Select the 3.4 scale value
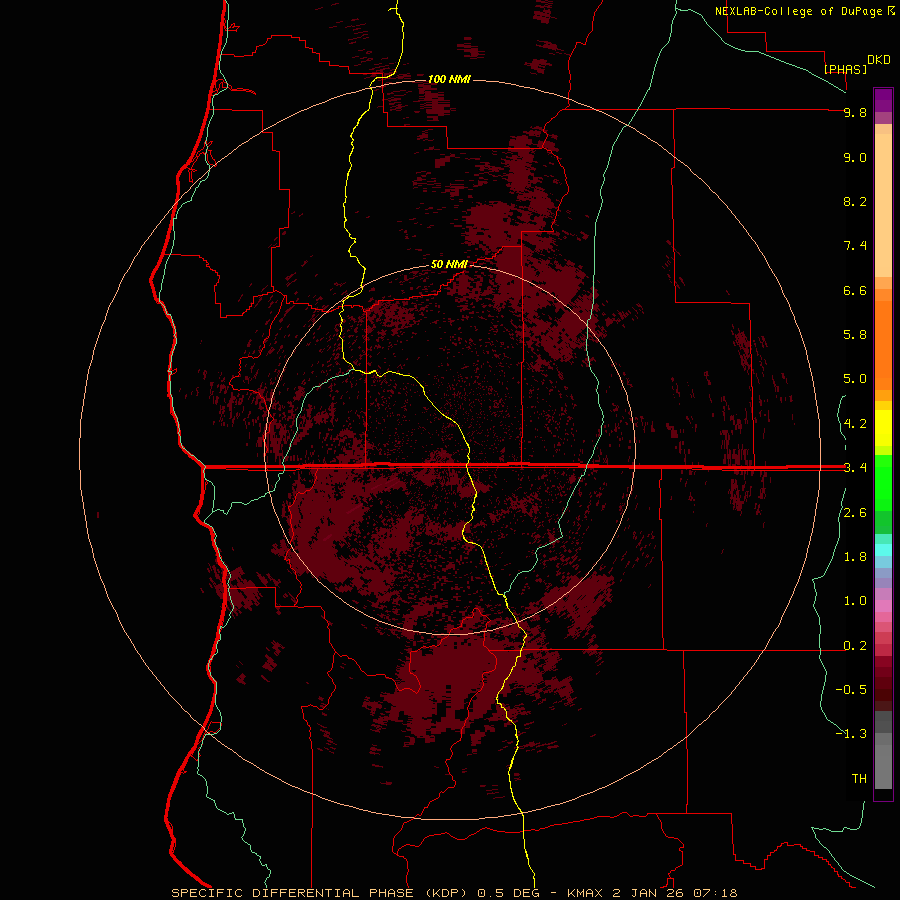This screenshot has height=900, width=900. point(855,468)
